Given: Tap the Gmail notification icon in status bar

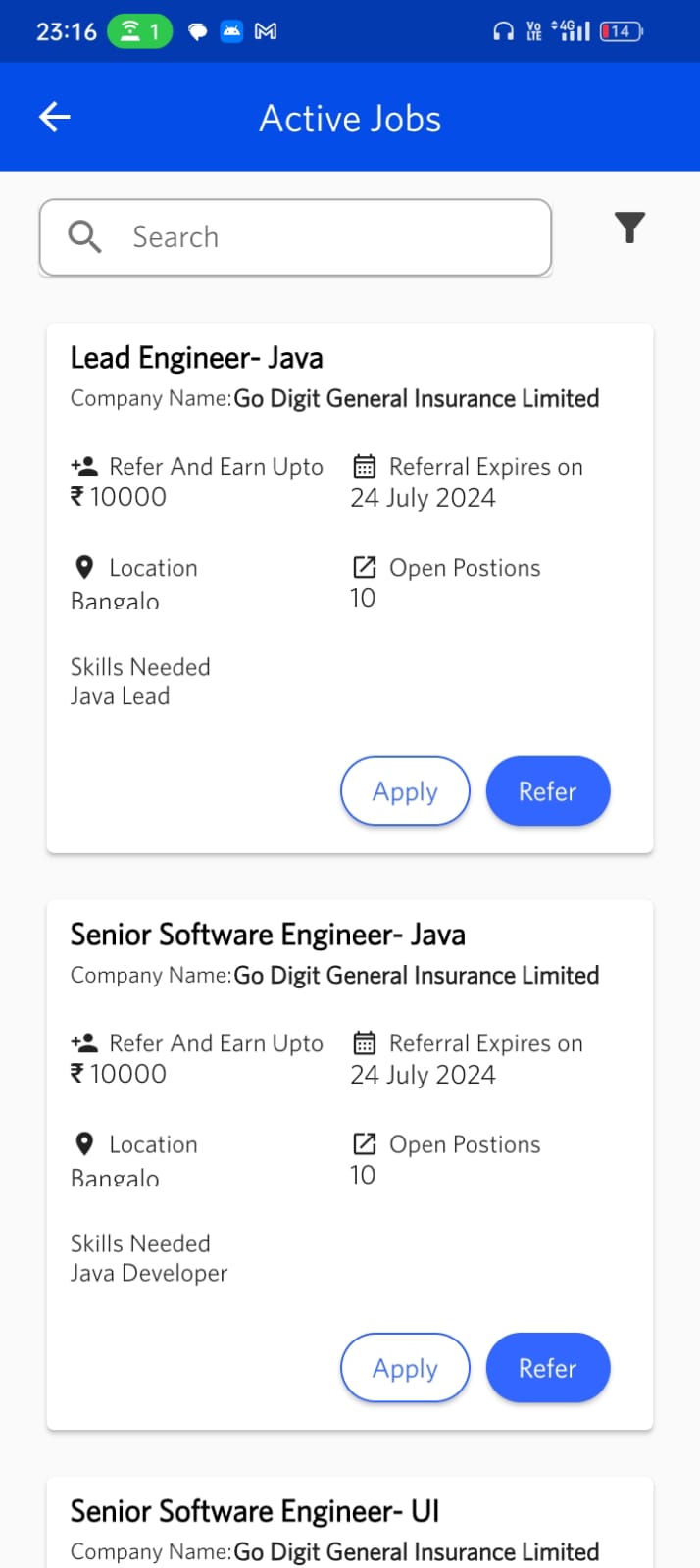Looking at the screenshot, I should pos(266,31).
